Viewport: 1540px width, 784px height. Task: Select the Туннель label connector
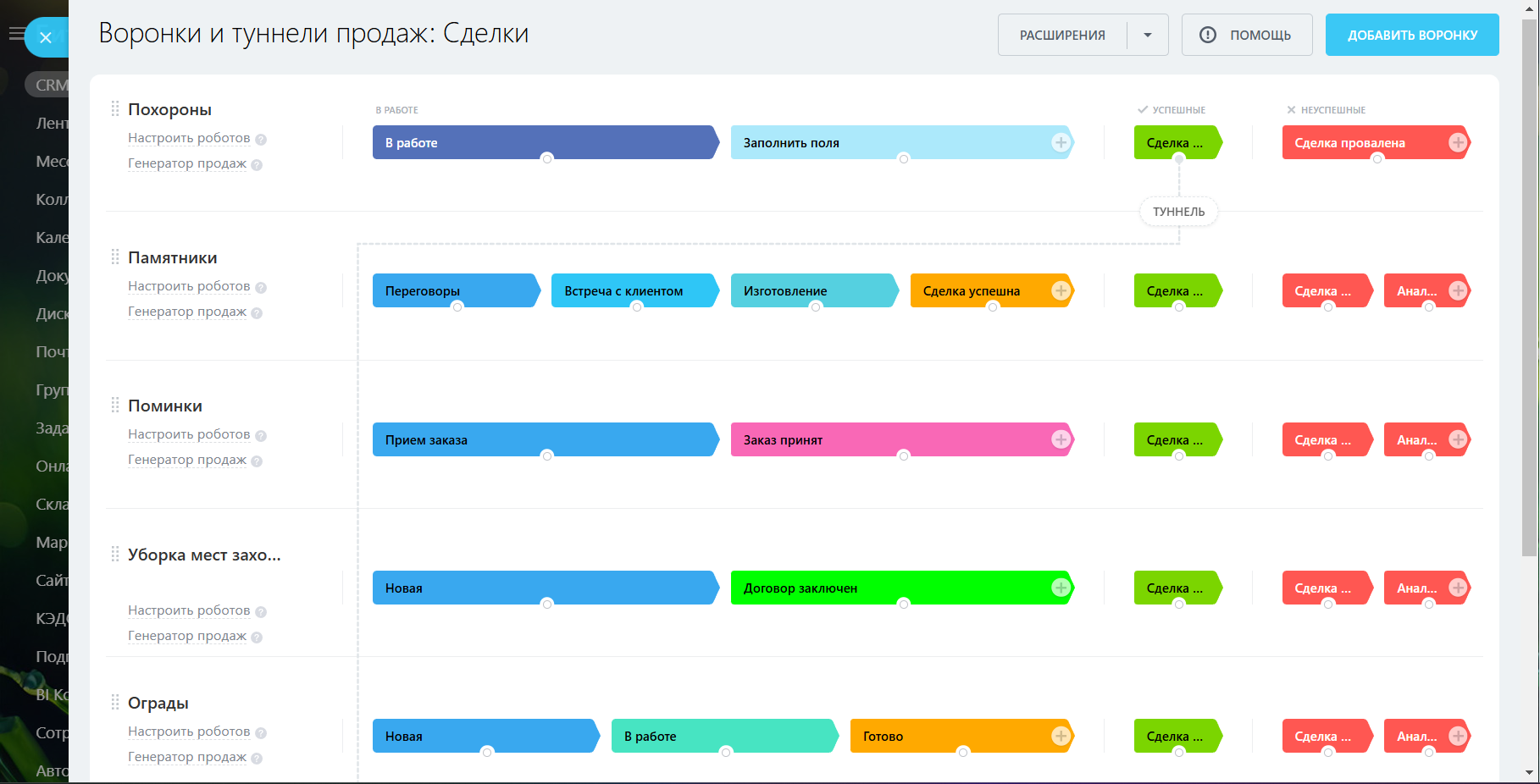pyautogui.click(x=1178, y=212)
